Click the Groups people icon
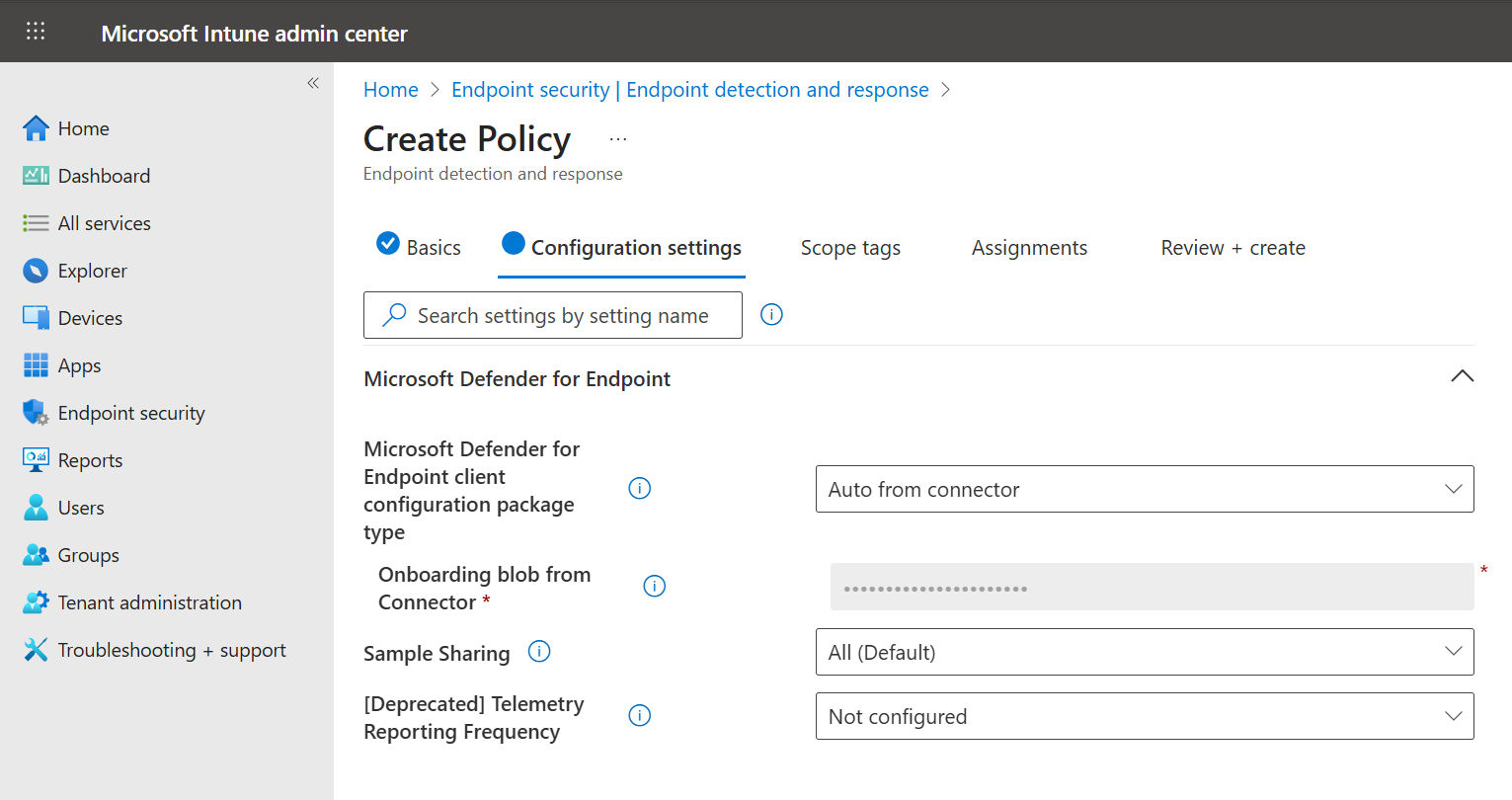1512x800 pixels. [x=36, y=555]
